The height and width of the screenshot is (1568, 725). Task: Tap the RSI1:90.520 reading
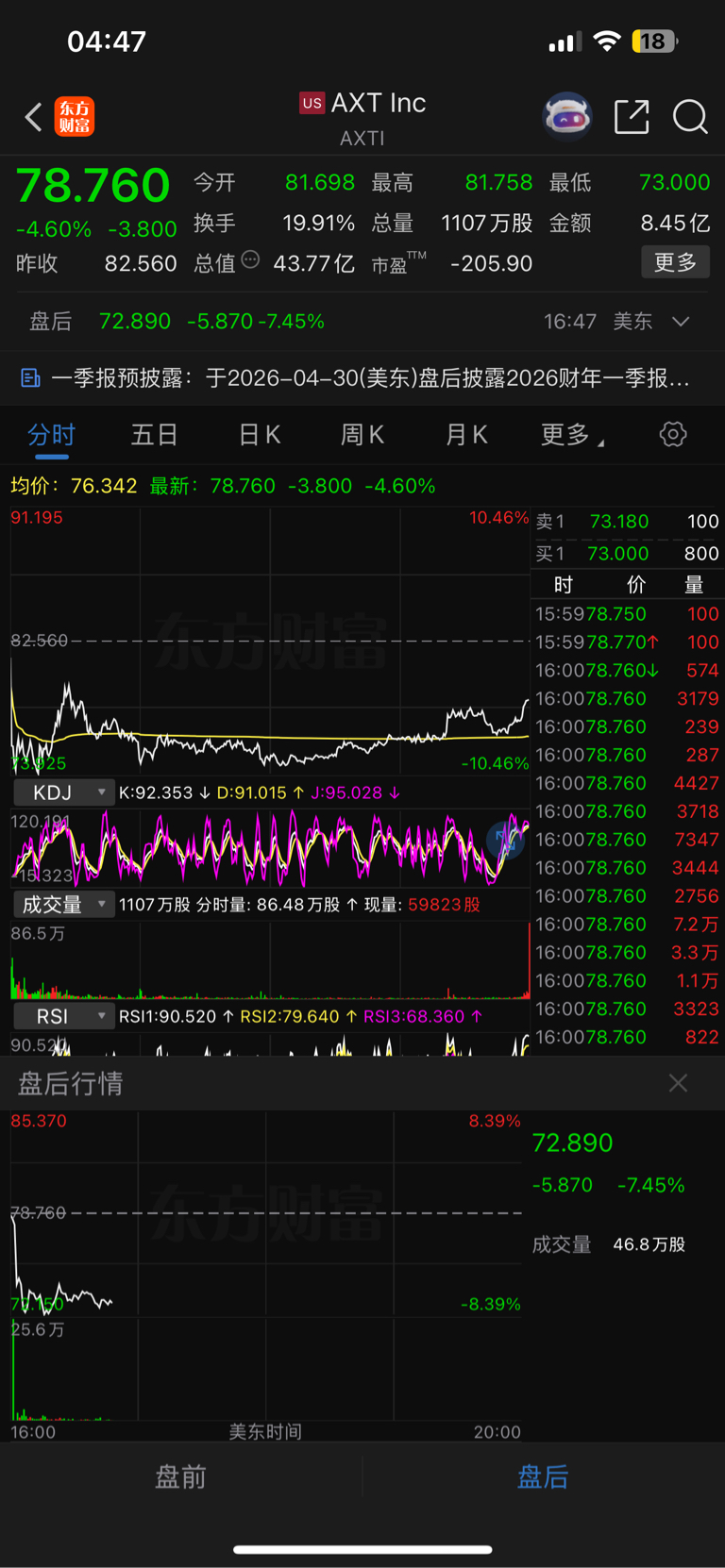point(176,1017)
